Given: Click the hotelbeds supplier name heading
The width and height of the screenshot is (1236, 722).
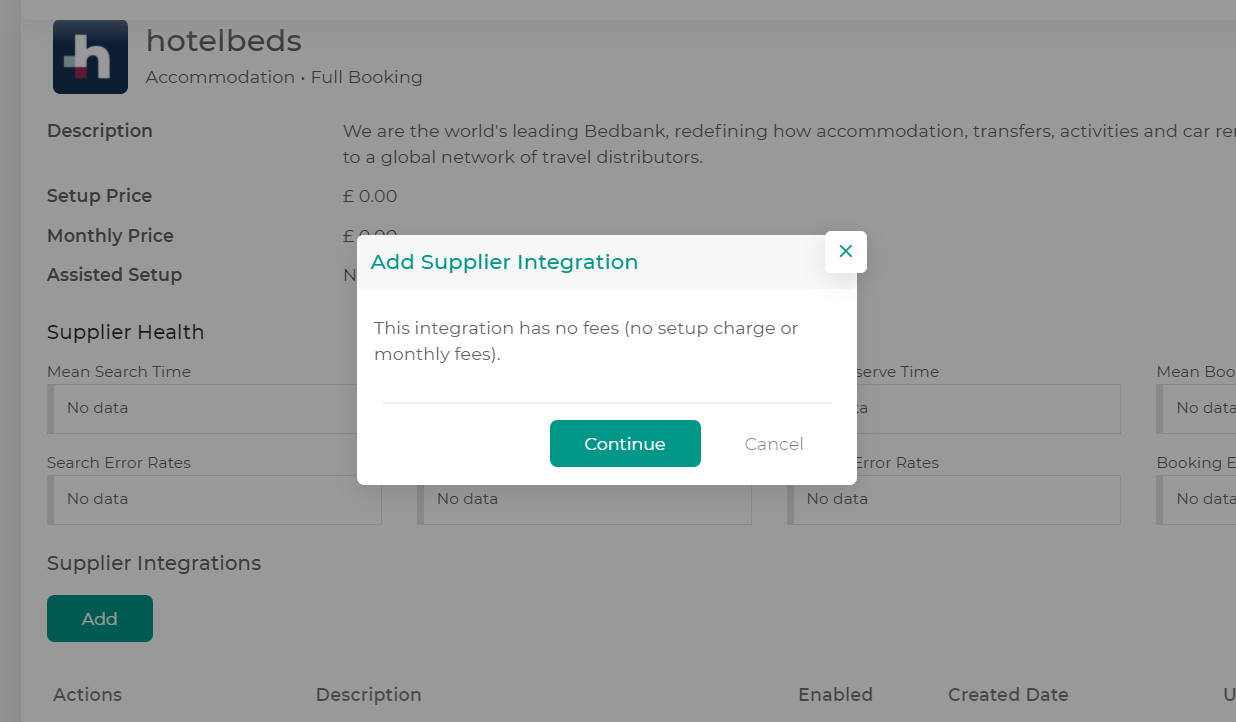Looking at the screenshot, I should [x=223, y=41].
